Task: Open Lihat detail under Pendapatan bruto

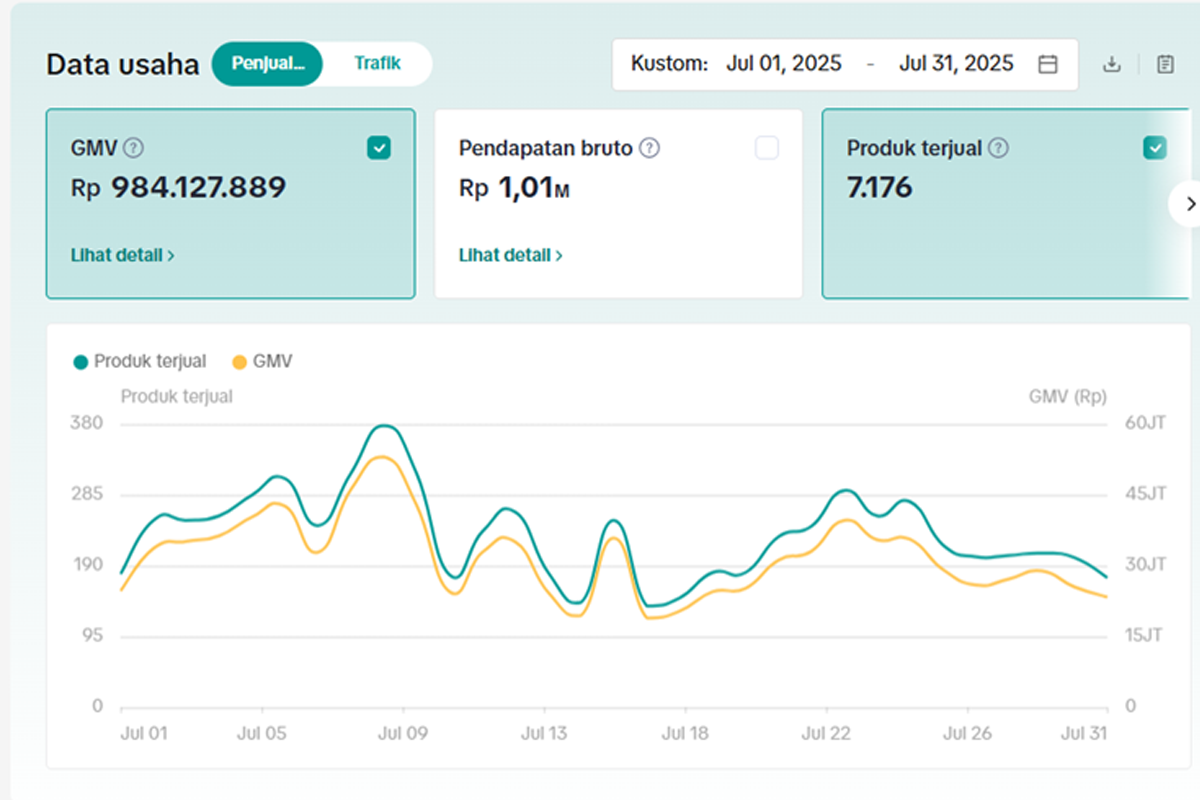Action: pyautogui.click(x=511, y=255)
